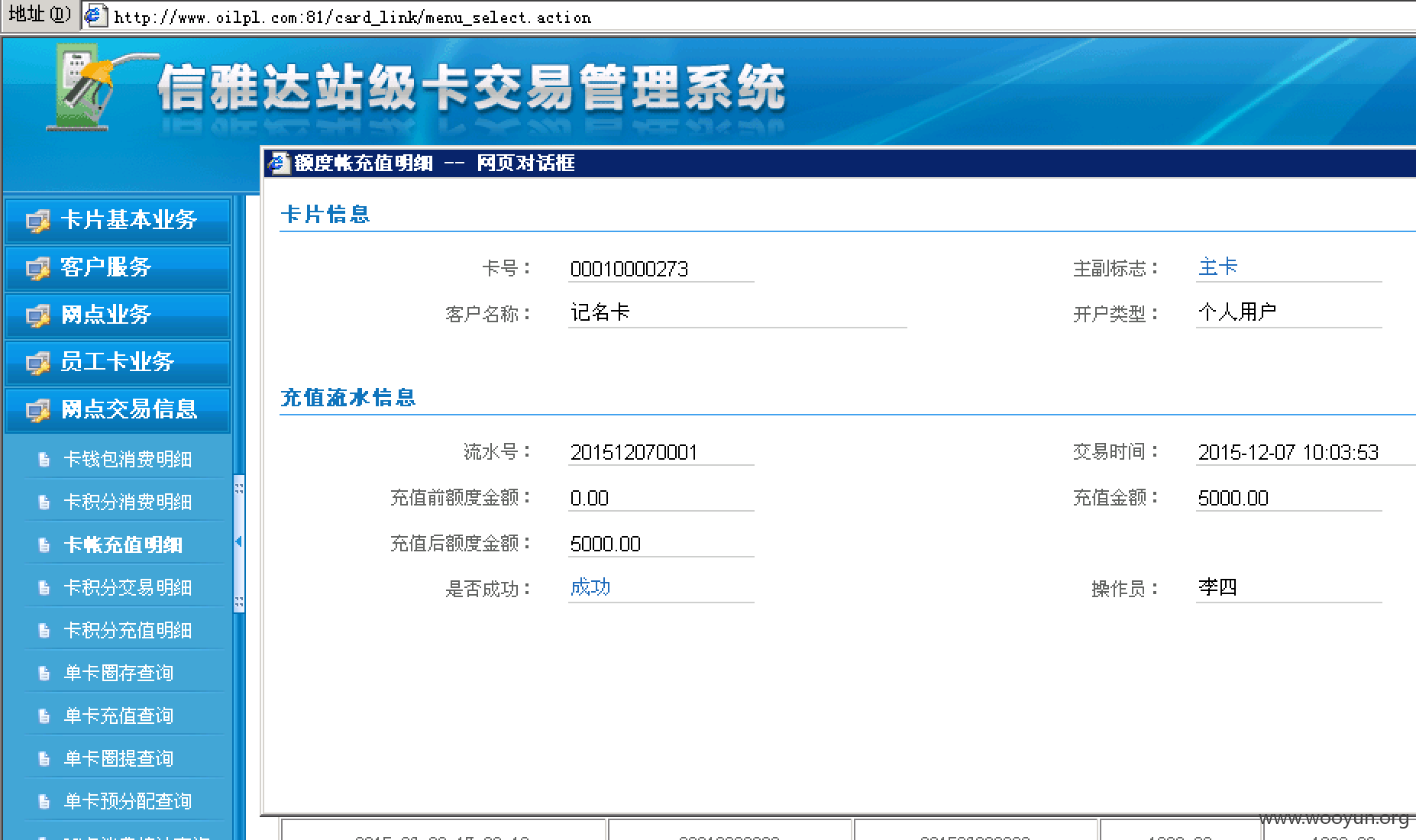Click the 卡号 field showing 00010000273
The image size is (1416, 840).
pyautogui.click(x=661, y=269)
